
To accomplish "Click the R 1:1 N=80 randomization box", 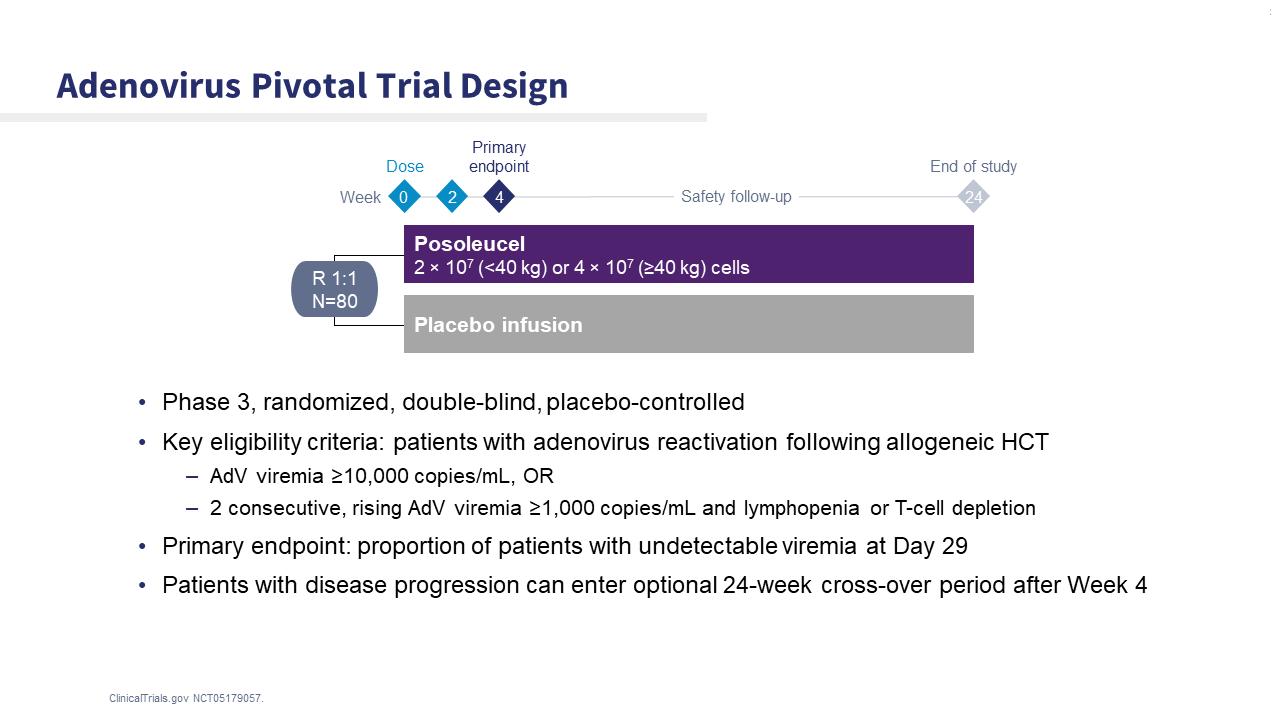I will tap(334, 289).
